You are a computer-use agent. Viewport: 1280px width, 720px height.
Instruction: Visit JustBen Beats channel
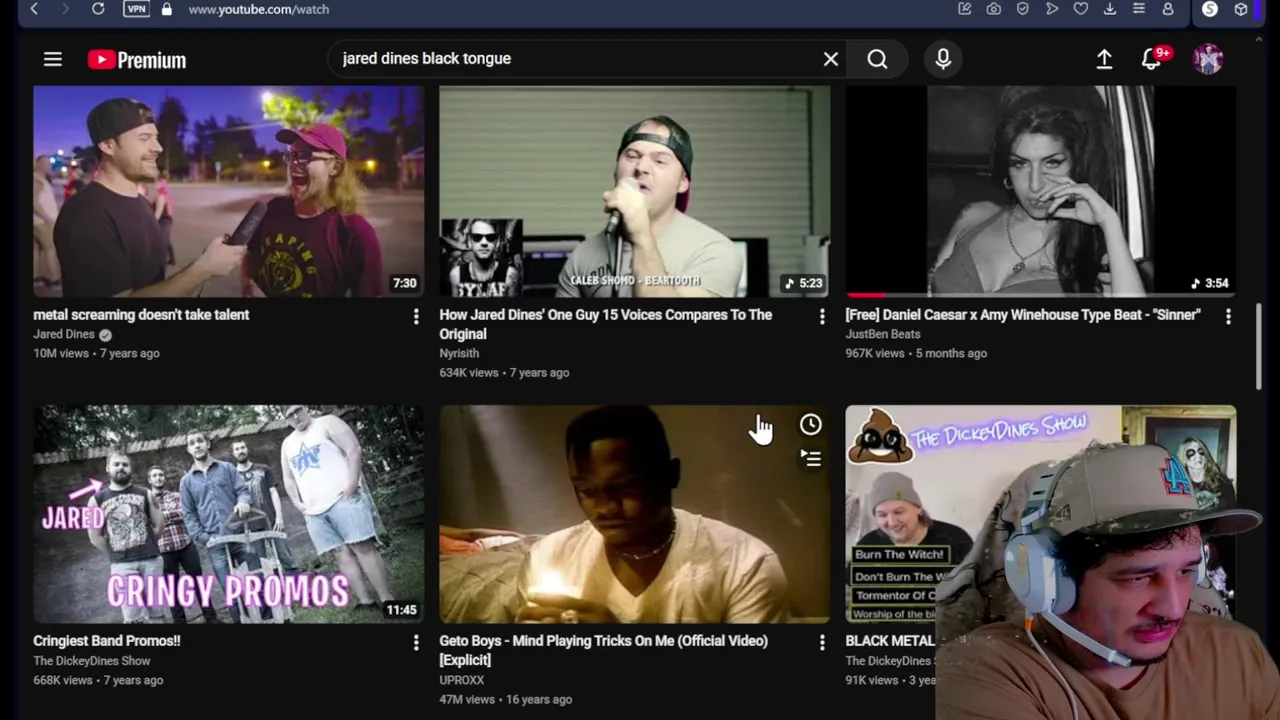[883, 334]
